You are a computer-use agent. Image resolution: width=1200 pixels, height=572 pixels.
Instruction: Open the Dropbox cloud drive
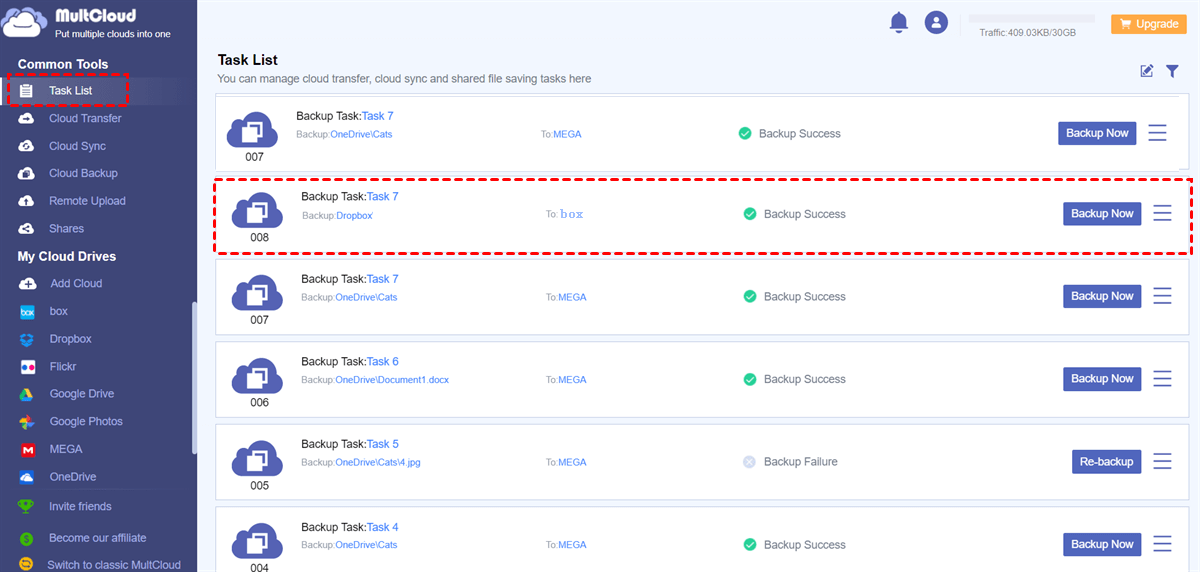click(70, 339)
